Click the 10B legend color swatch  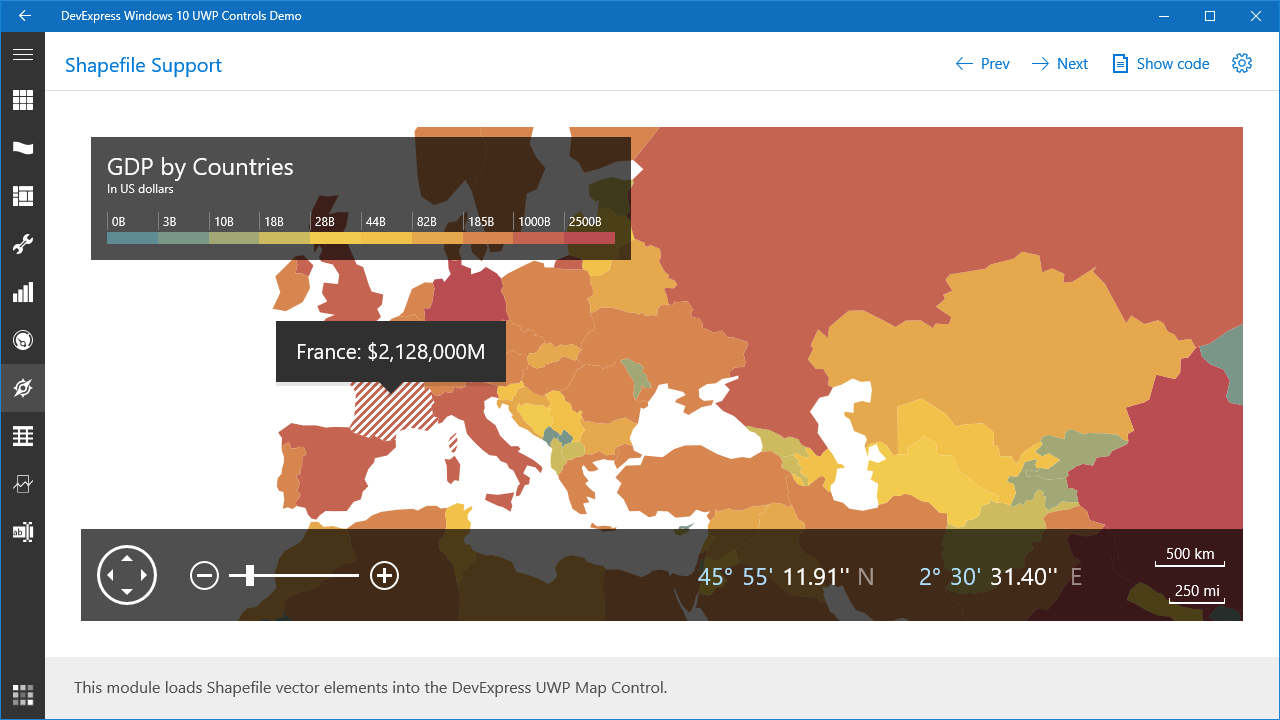coord(234,238)
